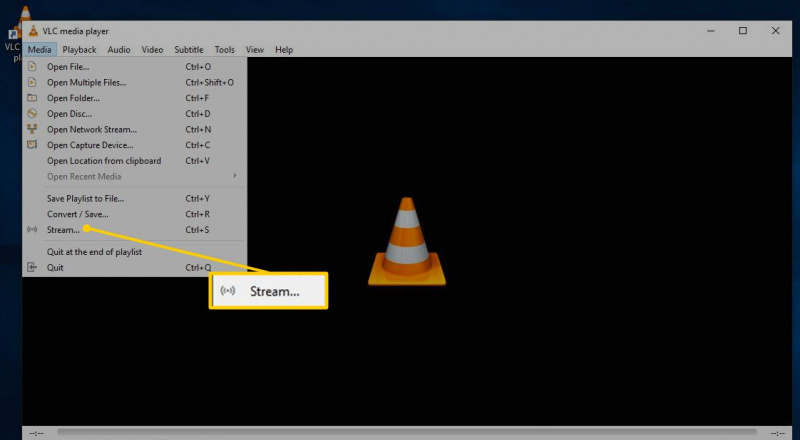Choose Save Playlist to File...

coord(135,199)
